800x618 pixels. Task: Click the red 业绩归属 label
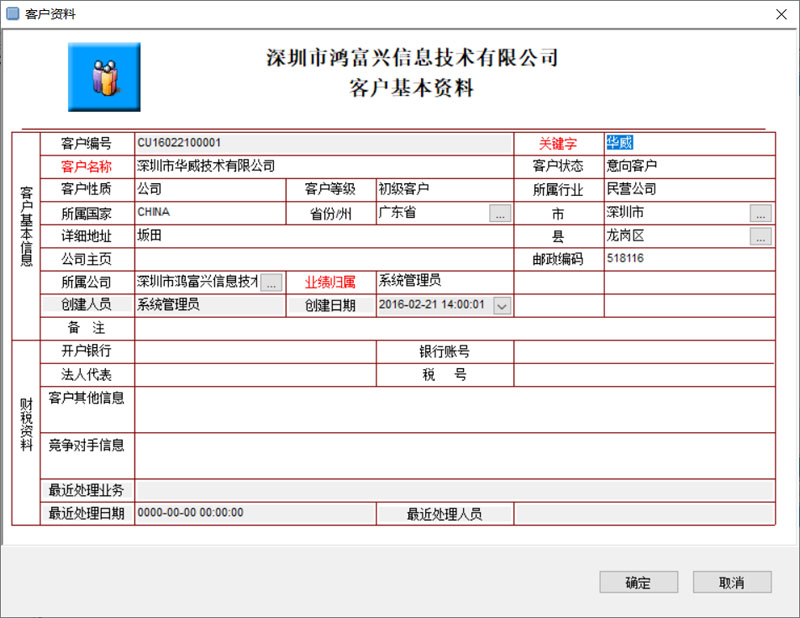[330, 282]
